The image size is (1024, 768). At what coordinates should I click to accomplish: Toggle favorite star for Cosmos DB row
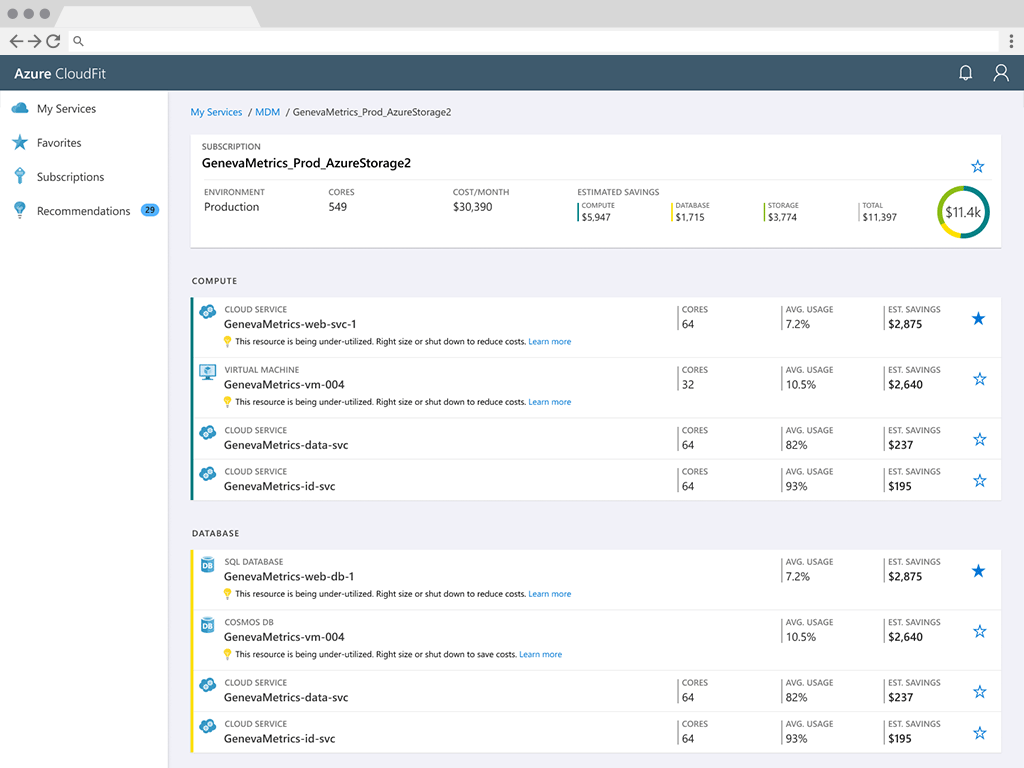[x=980, y=631]
